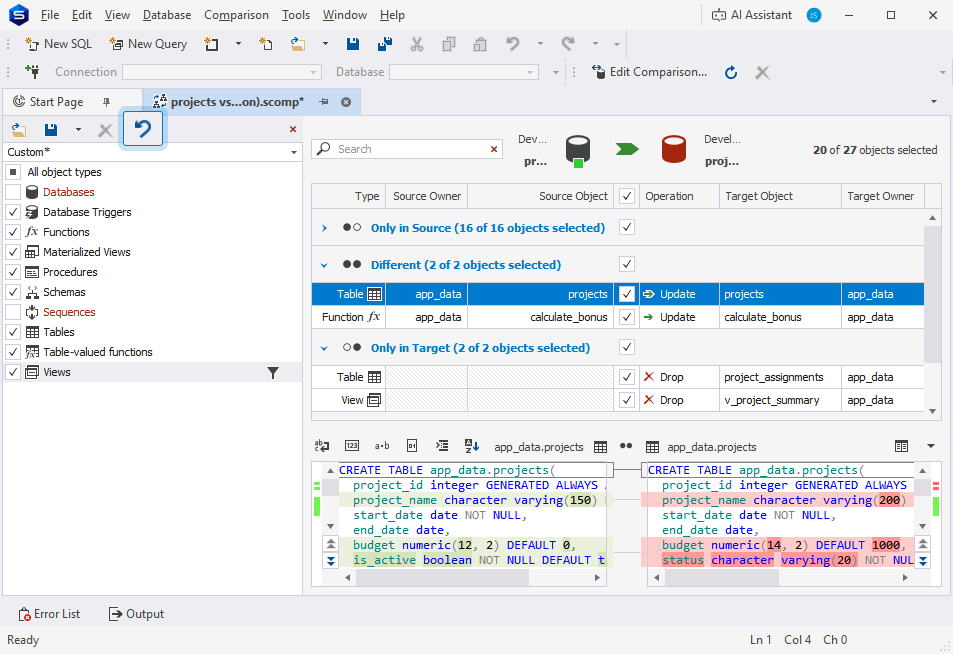Screen dimensions: 953x654
Task: Open the Database menu
Action: tap(167, 15)
